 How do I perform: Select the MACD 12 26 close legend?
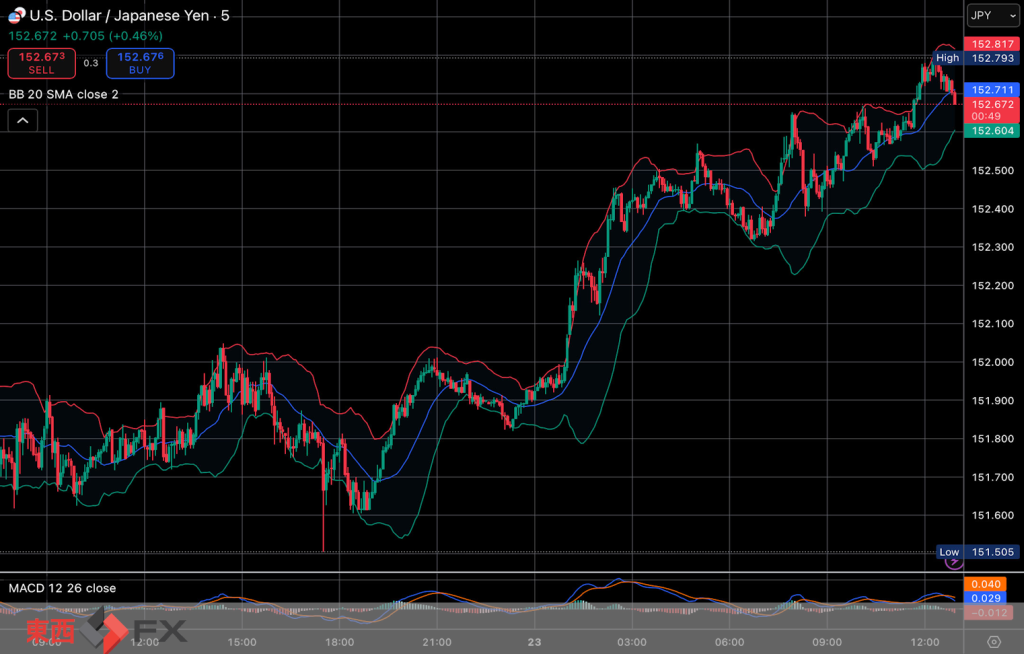pyautogui.click(x=62, y=588)
